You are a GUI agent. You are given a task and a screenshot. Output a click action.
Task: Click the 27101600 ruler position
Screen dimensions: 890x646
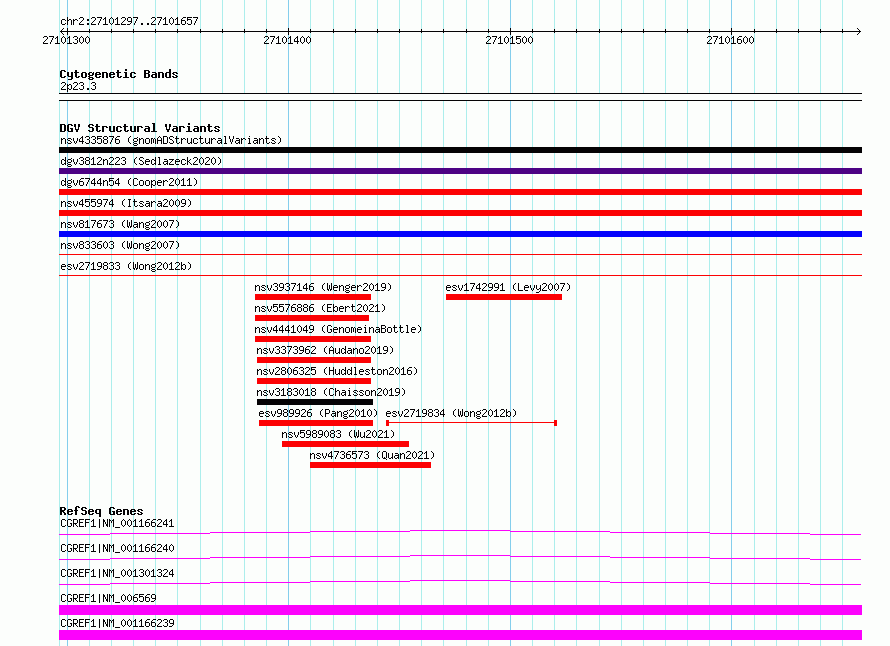click(x=730, y=40)
